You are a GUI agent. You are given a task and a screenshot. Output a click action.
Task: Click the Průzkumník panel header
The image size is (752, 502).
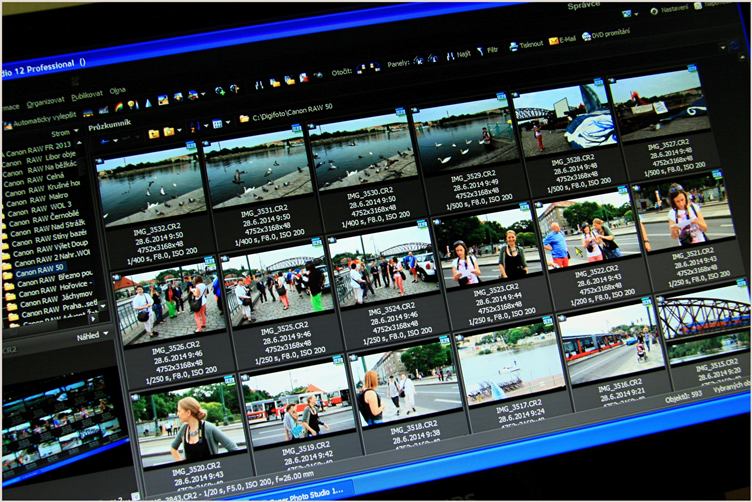coord(109,126)
